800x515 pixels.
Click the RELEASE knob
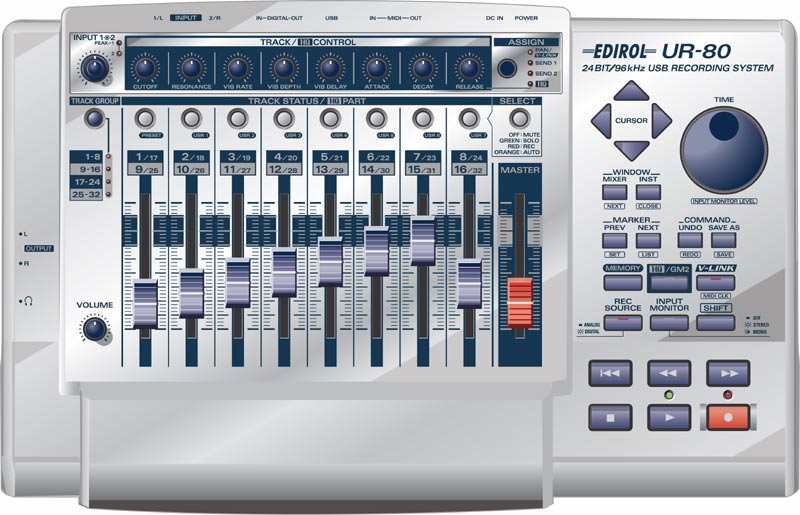pyautogui.click(x=469, y=68)
